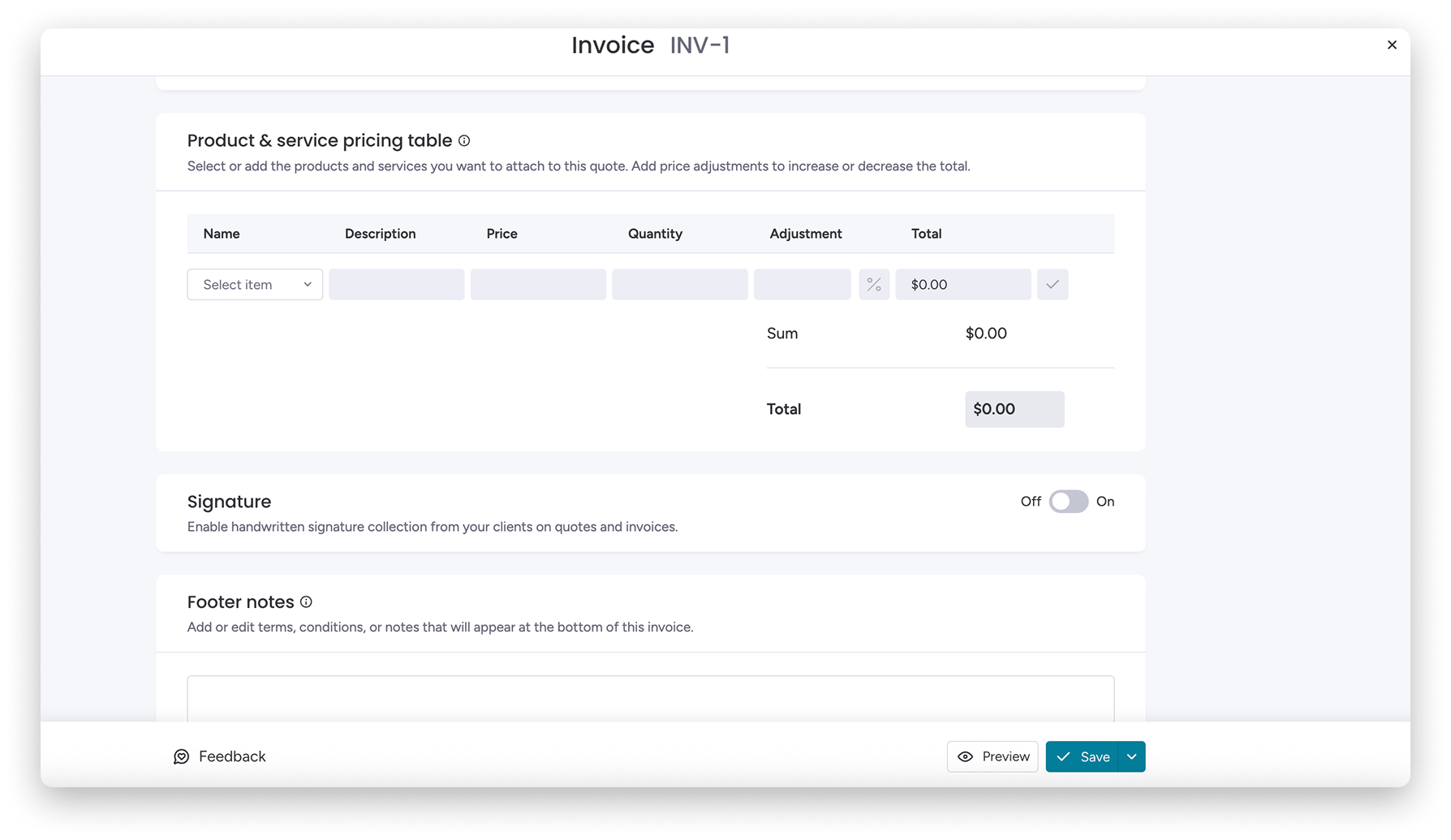Click the Product & service pricing table heading
1451x840 pixels.
point(320,140)
